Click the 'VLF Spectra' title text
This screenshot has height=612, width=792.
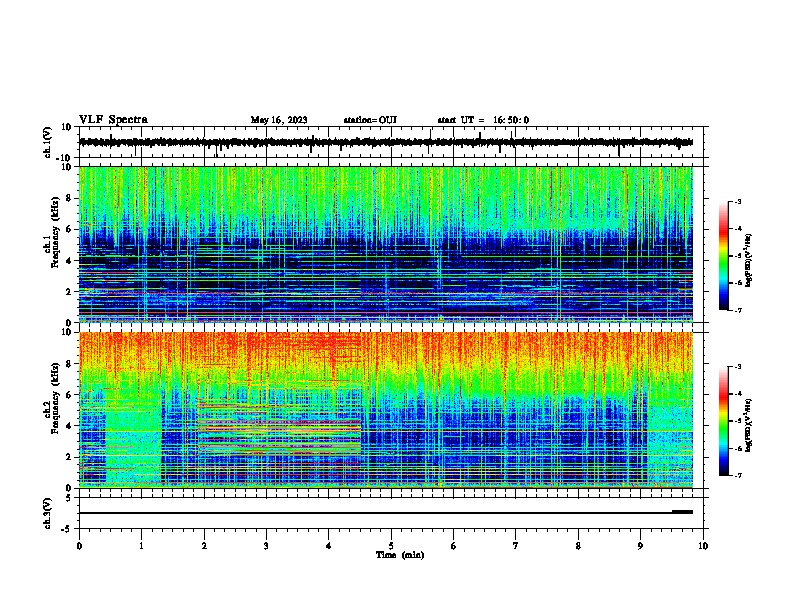tap(113, 120)
